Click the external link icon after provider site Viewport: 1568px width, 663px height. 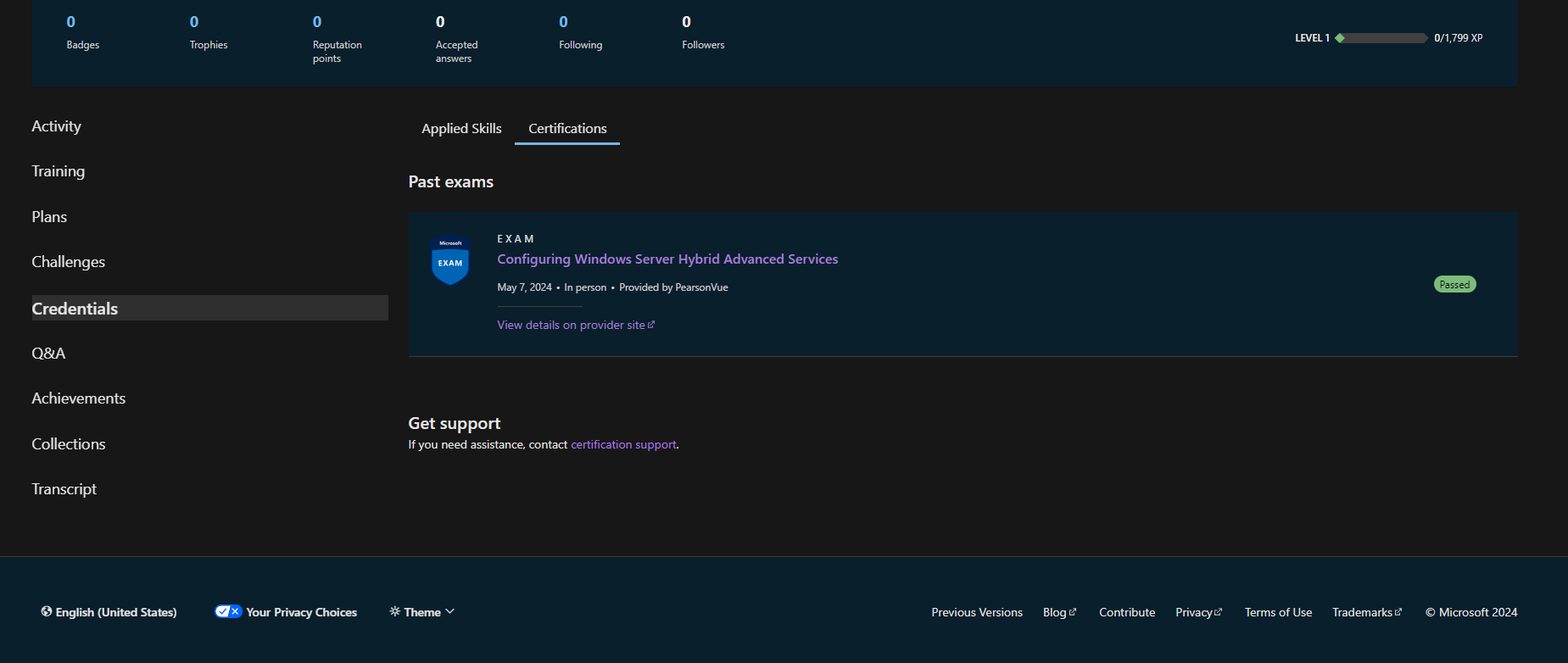651,325
